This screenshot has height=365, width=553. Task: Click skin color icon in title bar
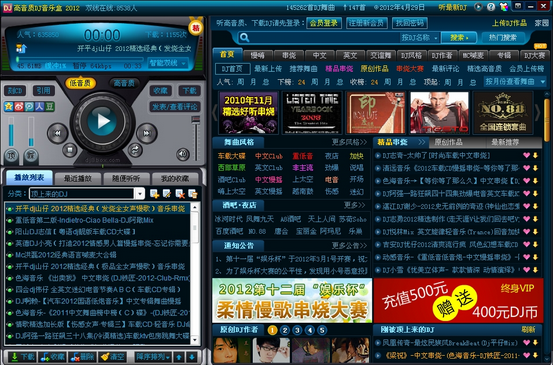[x=504, y=7]
